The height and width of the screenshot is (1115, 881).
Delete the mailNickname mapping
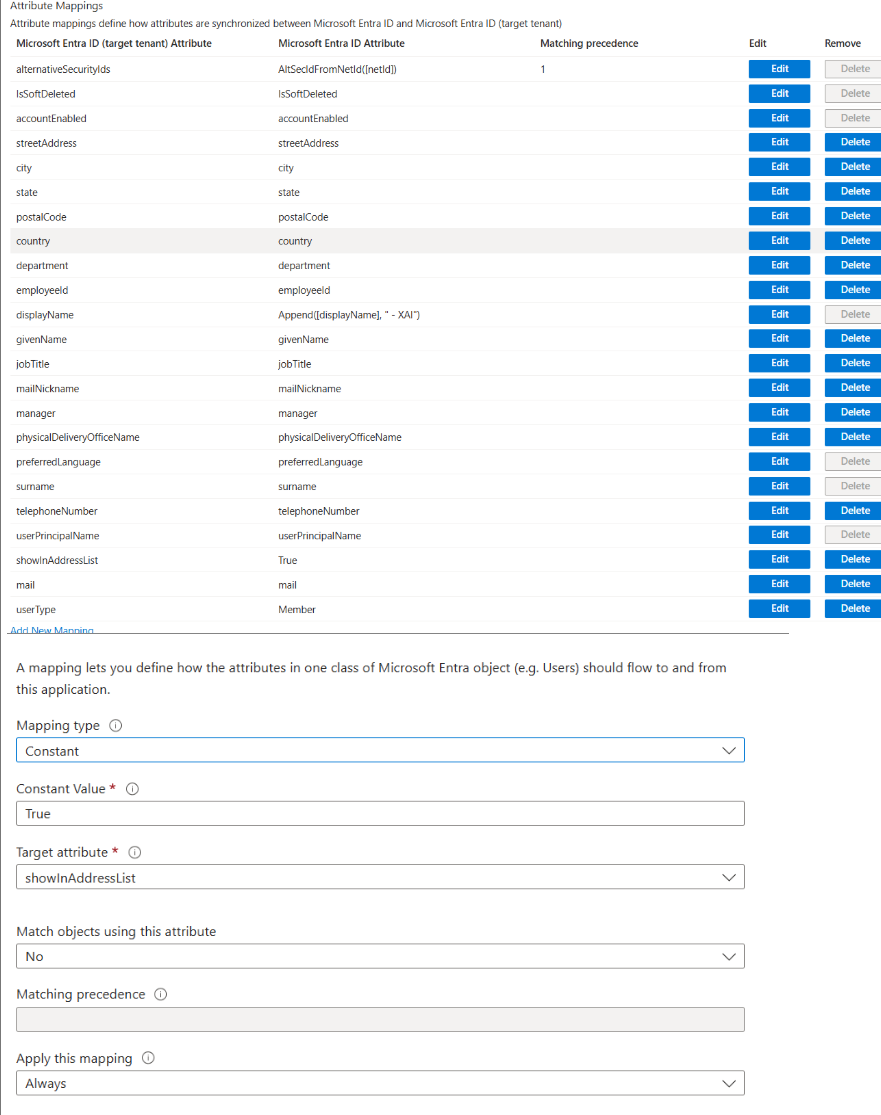[855, 388]
